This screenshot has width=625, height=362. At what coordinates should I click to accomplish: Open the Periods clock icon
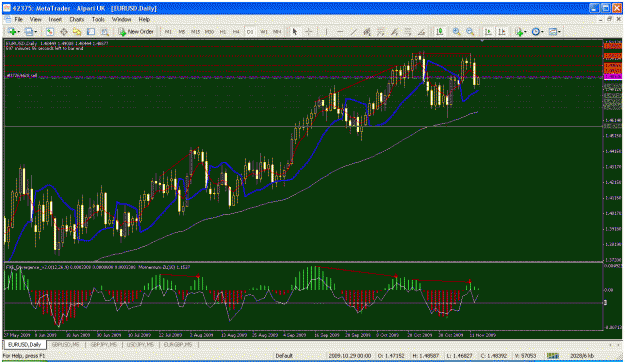536,31
